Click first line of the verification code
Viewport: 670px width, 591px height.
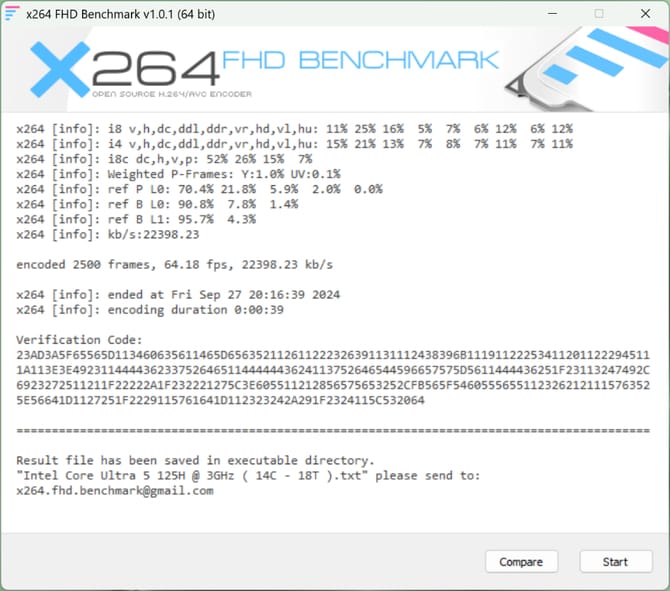[333, 355]
